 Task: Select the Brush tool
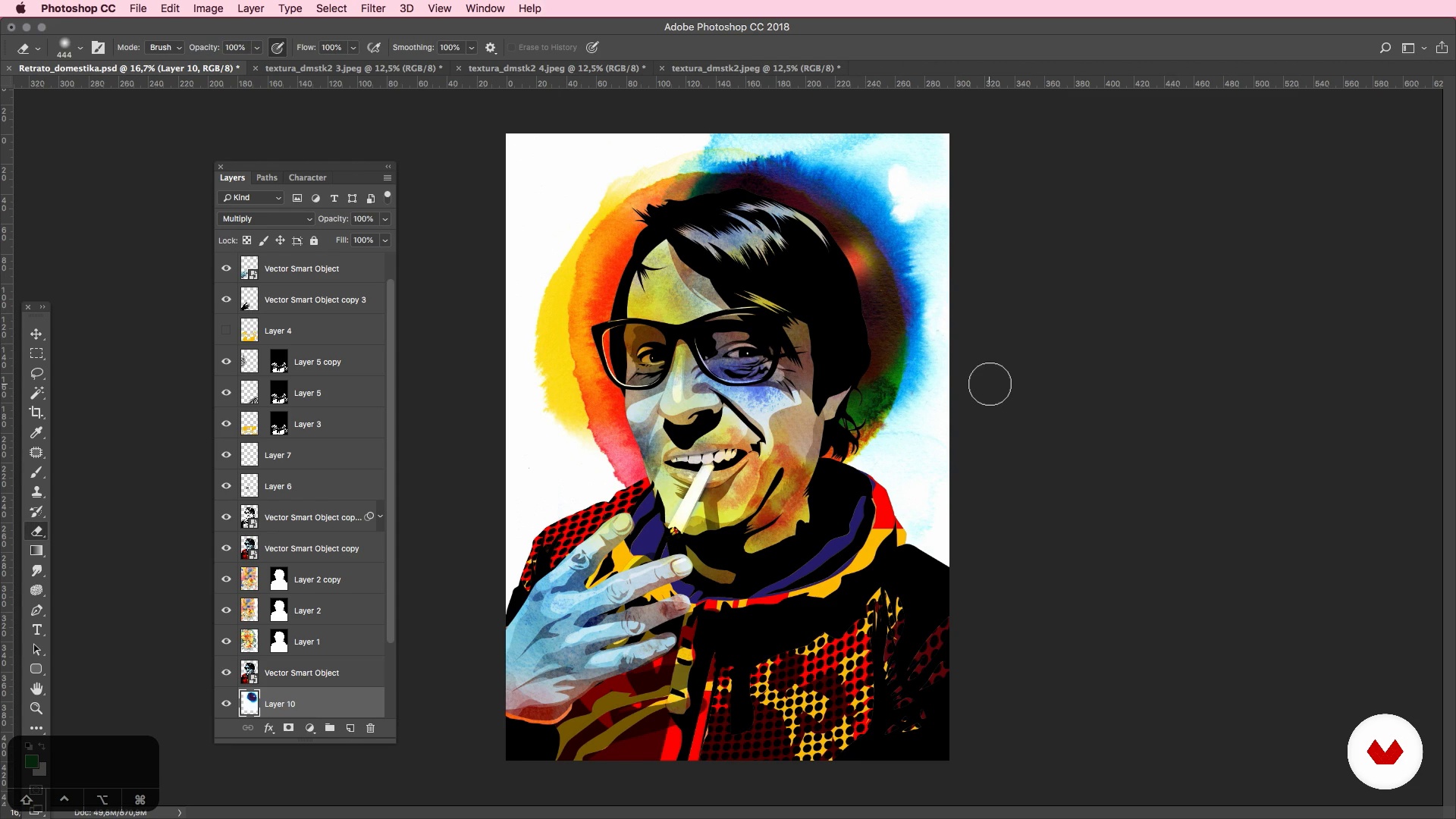[36, 472]
